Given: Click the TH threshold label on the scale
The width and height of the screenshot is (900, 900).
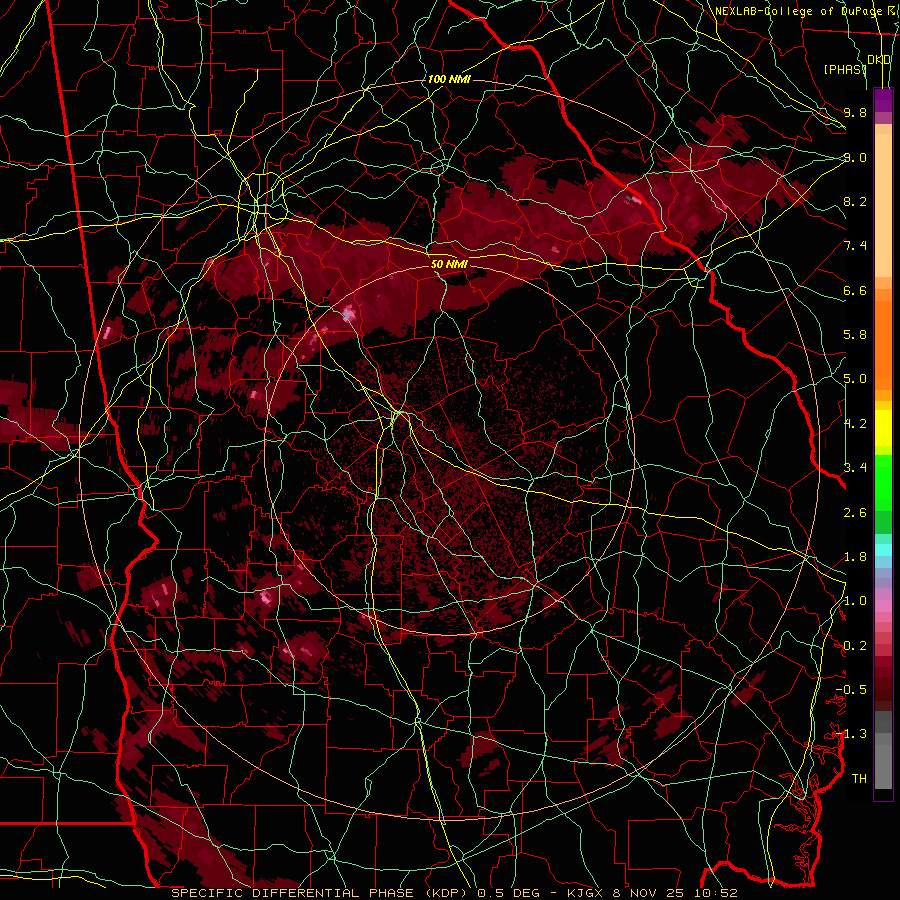Looking at the screenshot, I should [859, 779].
